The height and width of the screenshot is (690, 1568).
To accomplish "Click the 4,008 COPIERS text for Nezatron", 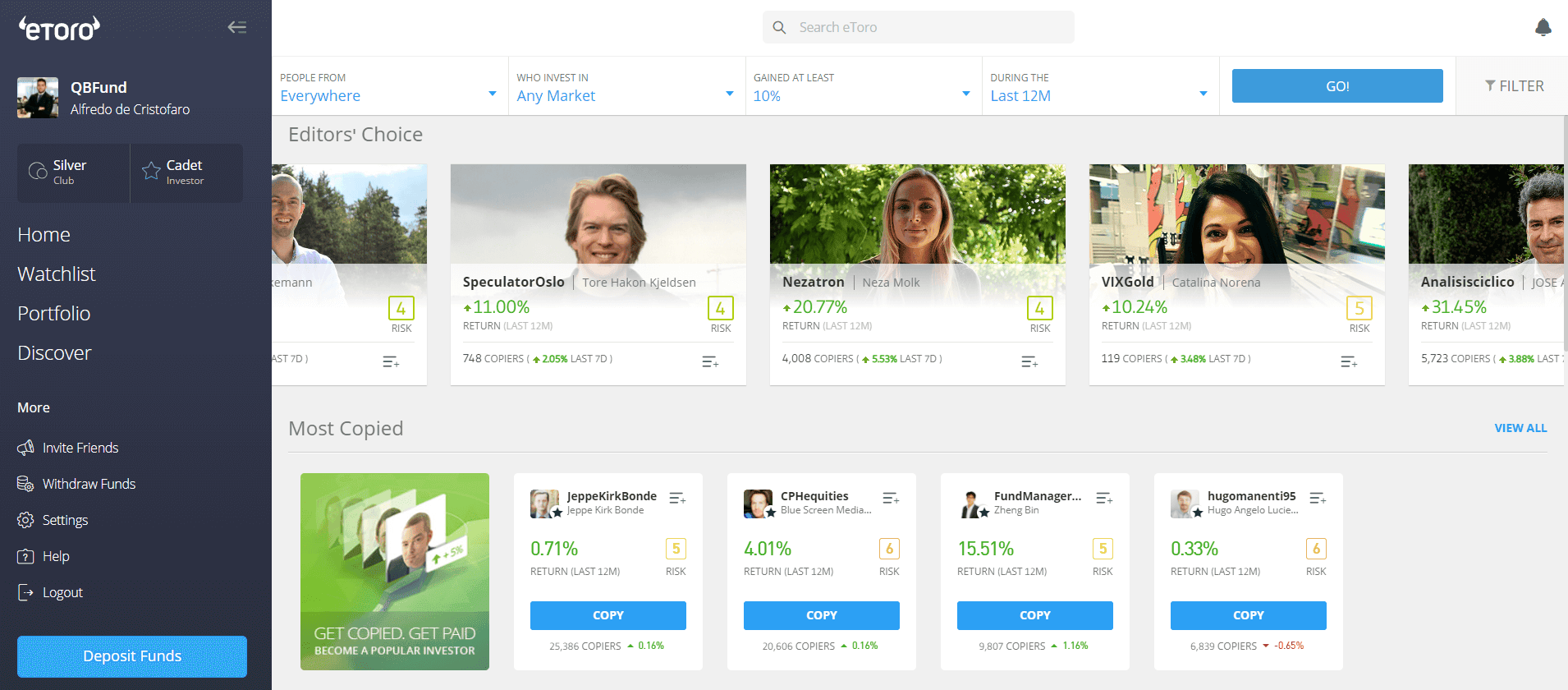I will 818,359.
